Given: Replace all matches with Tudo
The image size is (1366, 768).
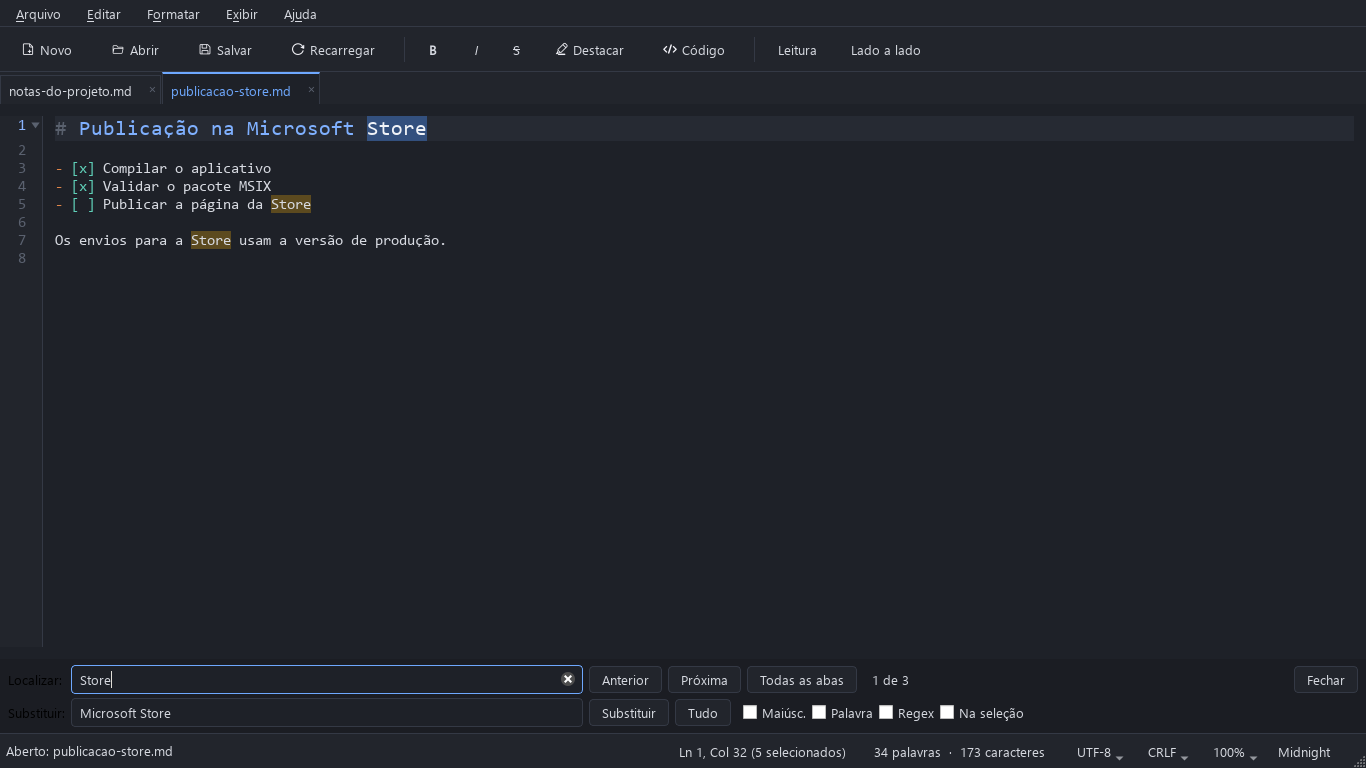Looking at the screenshot, I should click(x=703, y=713).
